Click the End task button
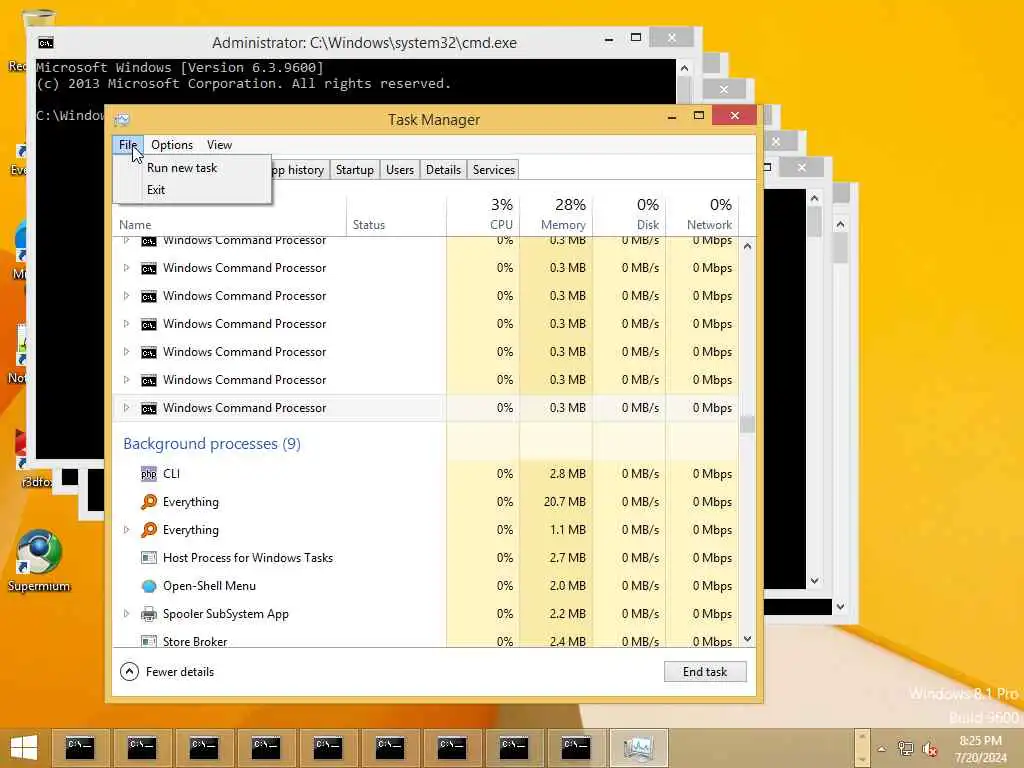The image size is (1024, 768). 705,671
